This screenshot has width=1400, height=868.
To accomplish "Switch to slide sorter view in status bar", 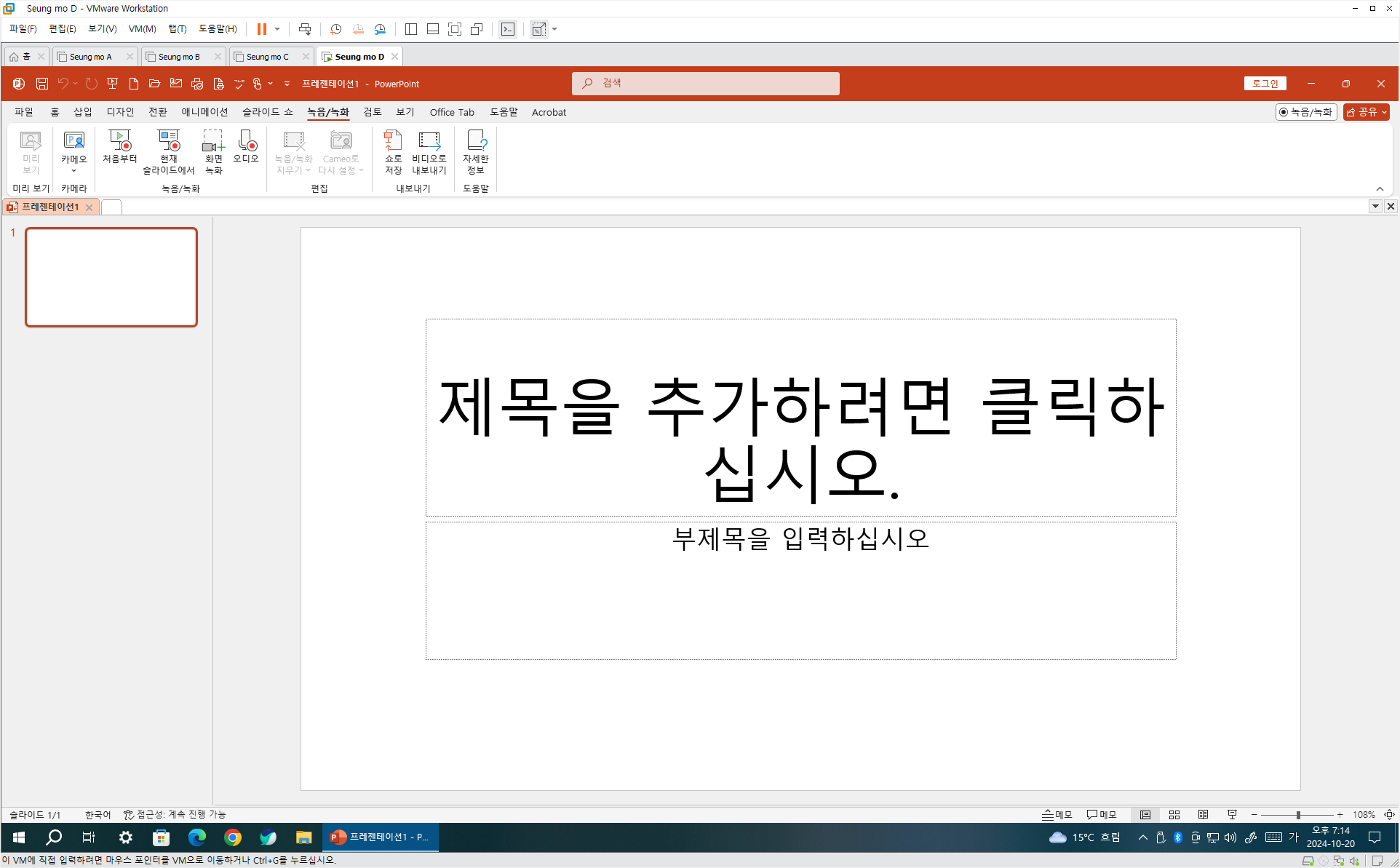I will tap(1174, 815).
